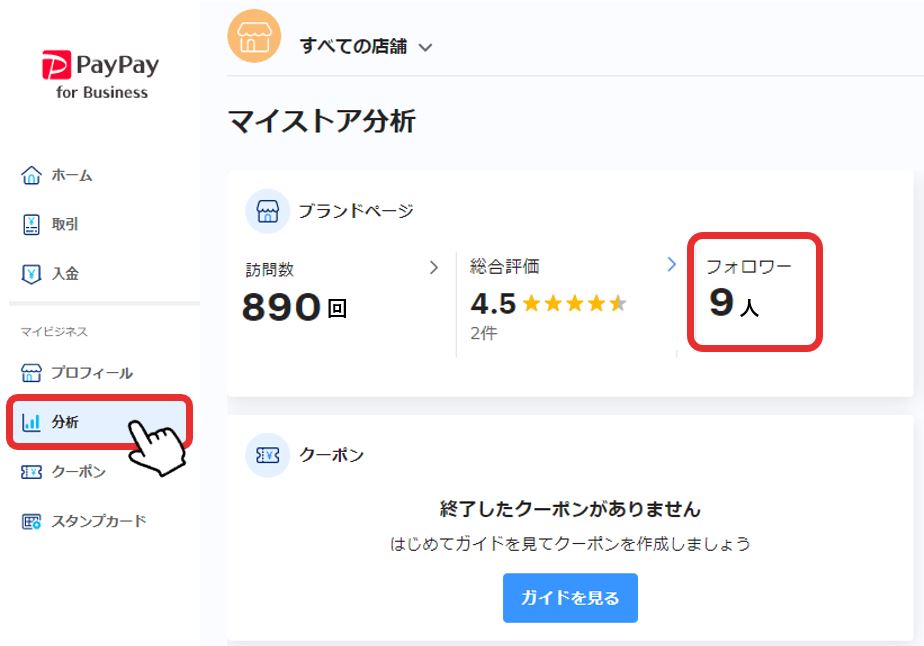This screenshot has width=924, height=646.
Task: Click the 分析 bar chart icon
Action: click(x=31, y=422)
